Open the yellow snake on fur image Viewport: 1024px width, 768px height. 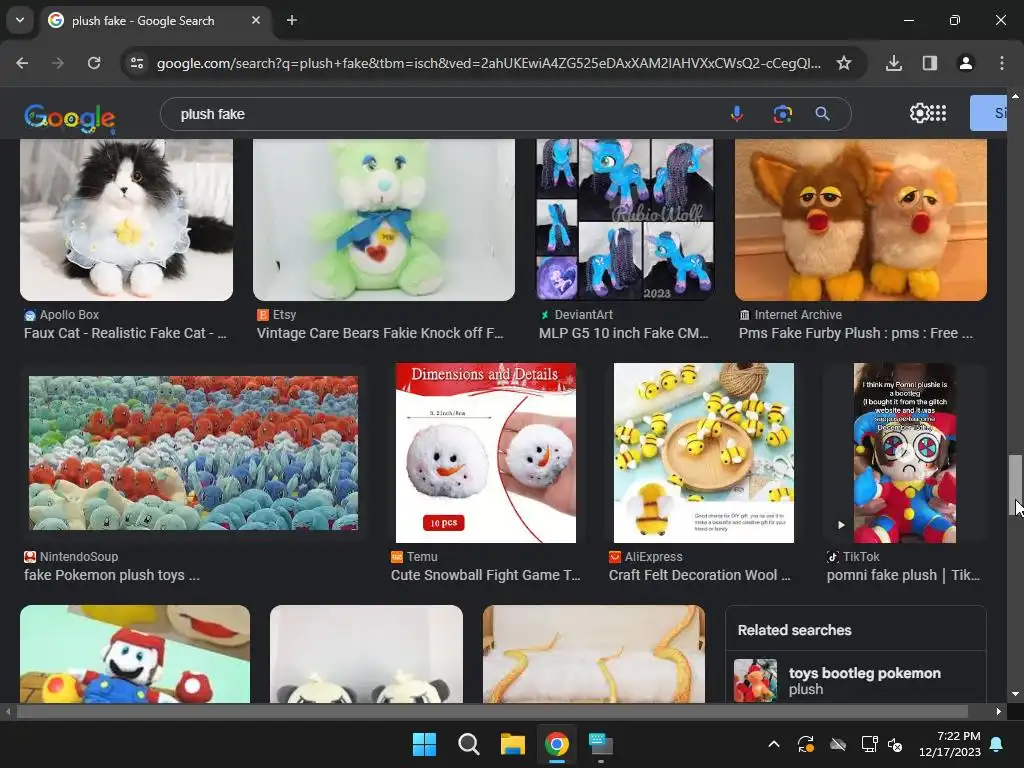tap(594, 654)
